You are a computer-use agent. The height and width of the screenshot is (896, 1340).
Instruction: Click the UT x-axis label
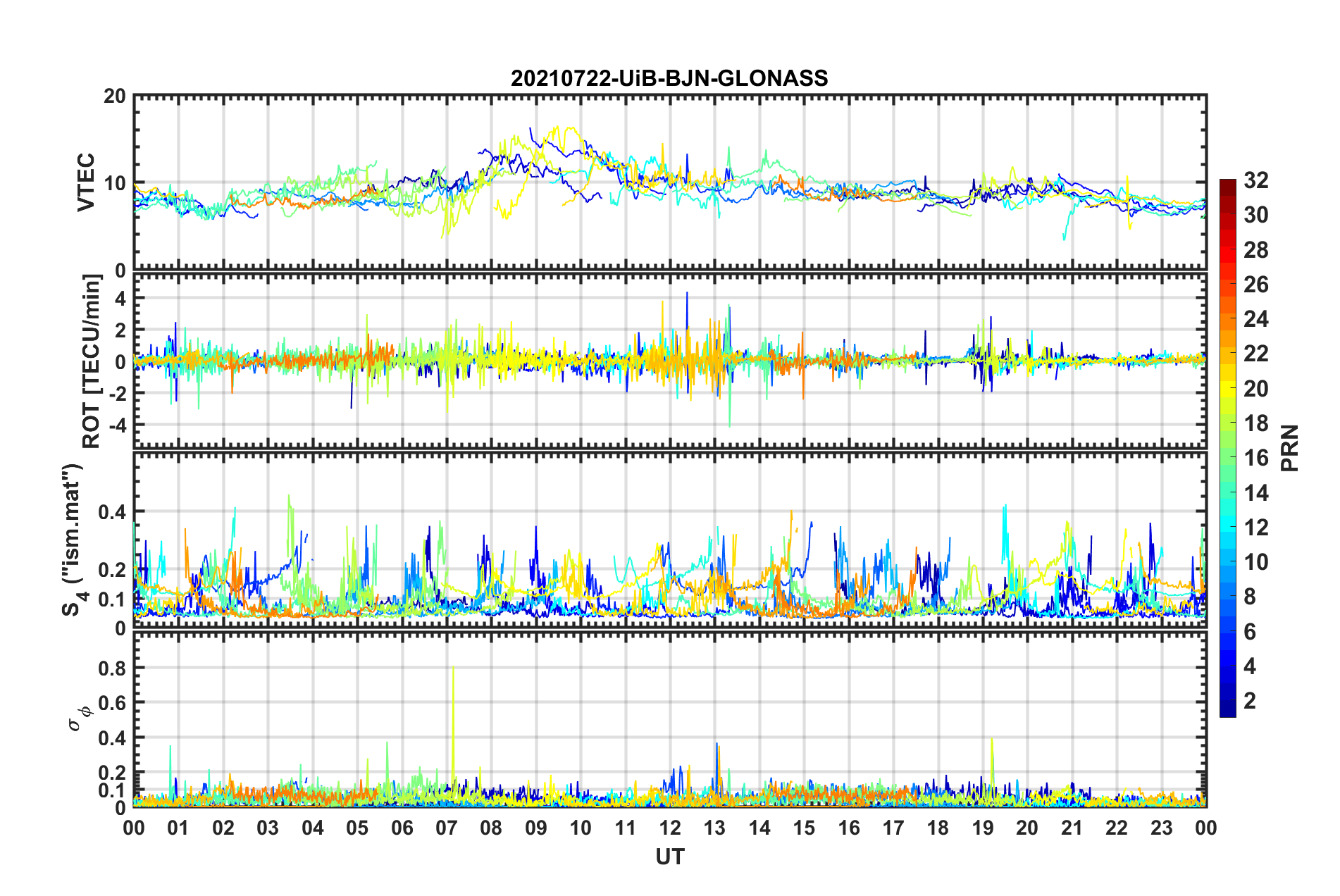point(669,857)
